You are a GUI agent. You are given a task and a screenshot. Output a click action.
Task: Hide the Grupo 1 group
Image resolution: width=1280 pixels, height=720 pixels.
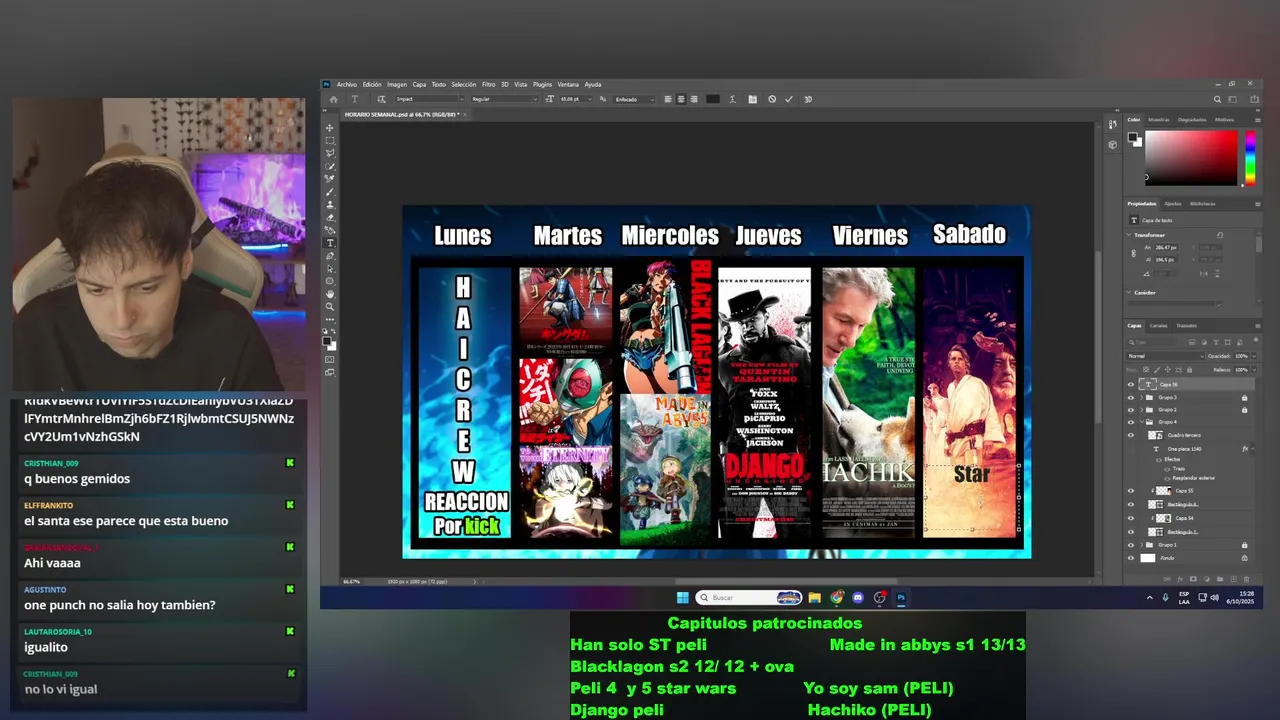[1131, 545]
